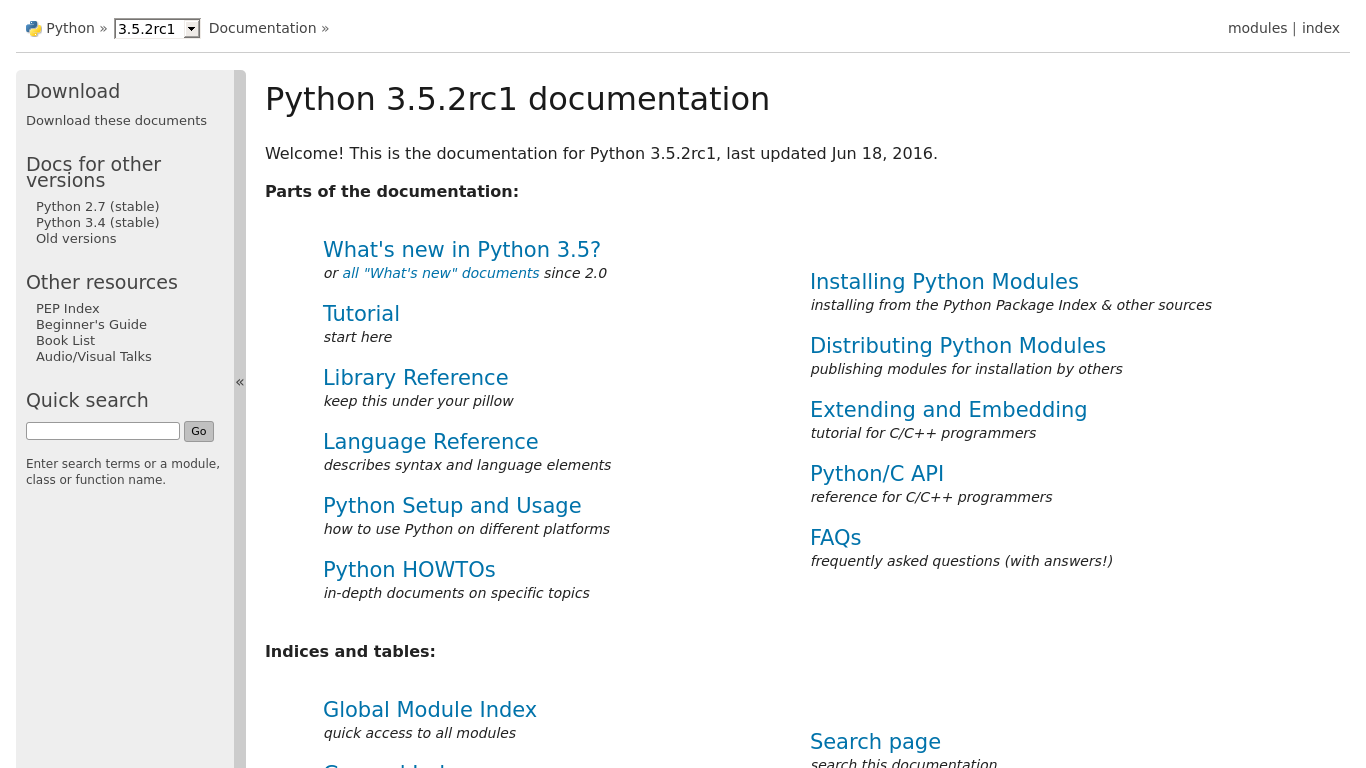Open the Library Reference
The width and height of the screenshot is (1366, 768).
(416, 378)
